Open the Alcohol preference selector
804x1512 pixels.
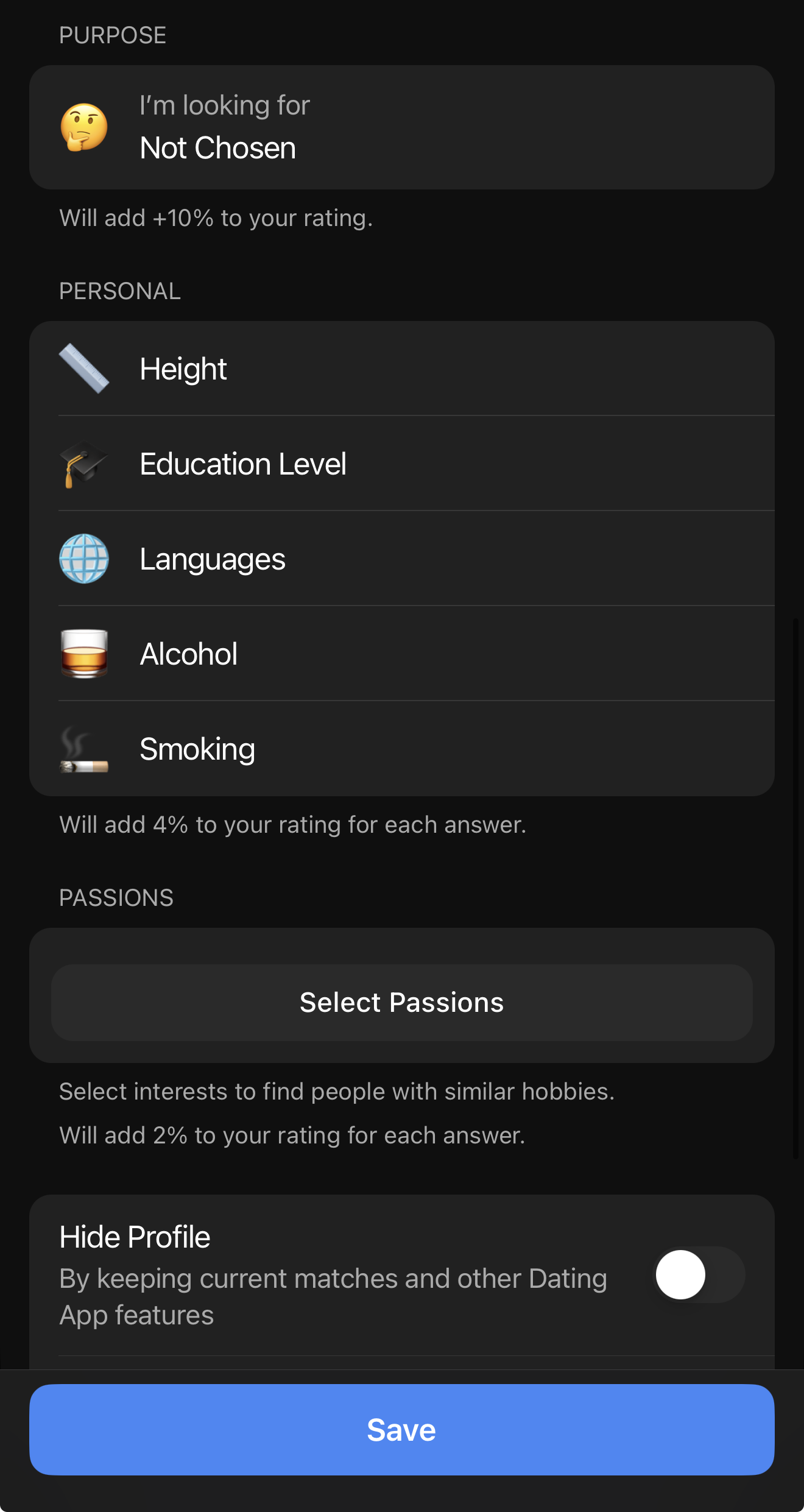pyautogui.click(x=402, y=654)
